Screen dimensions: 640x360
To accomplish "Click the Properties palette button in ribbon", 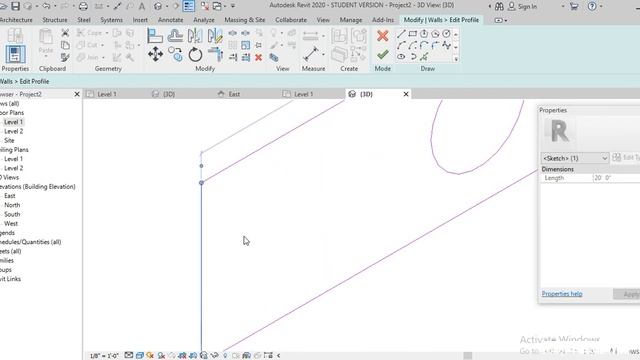I will (15, 54).
